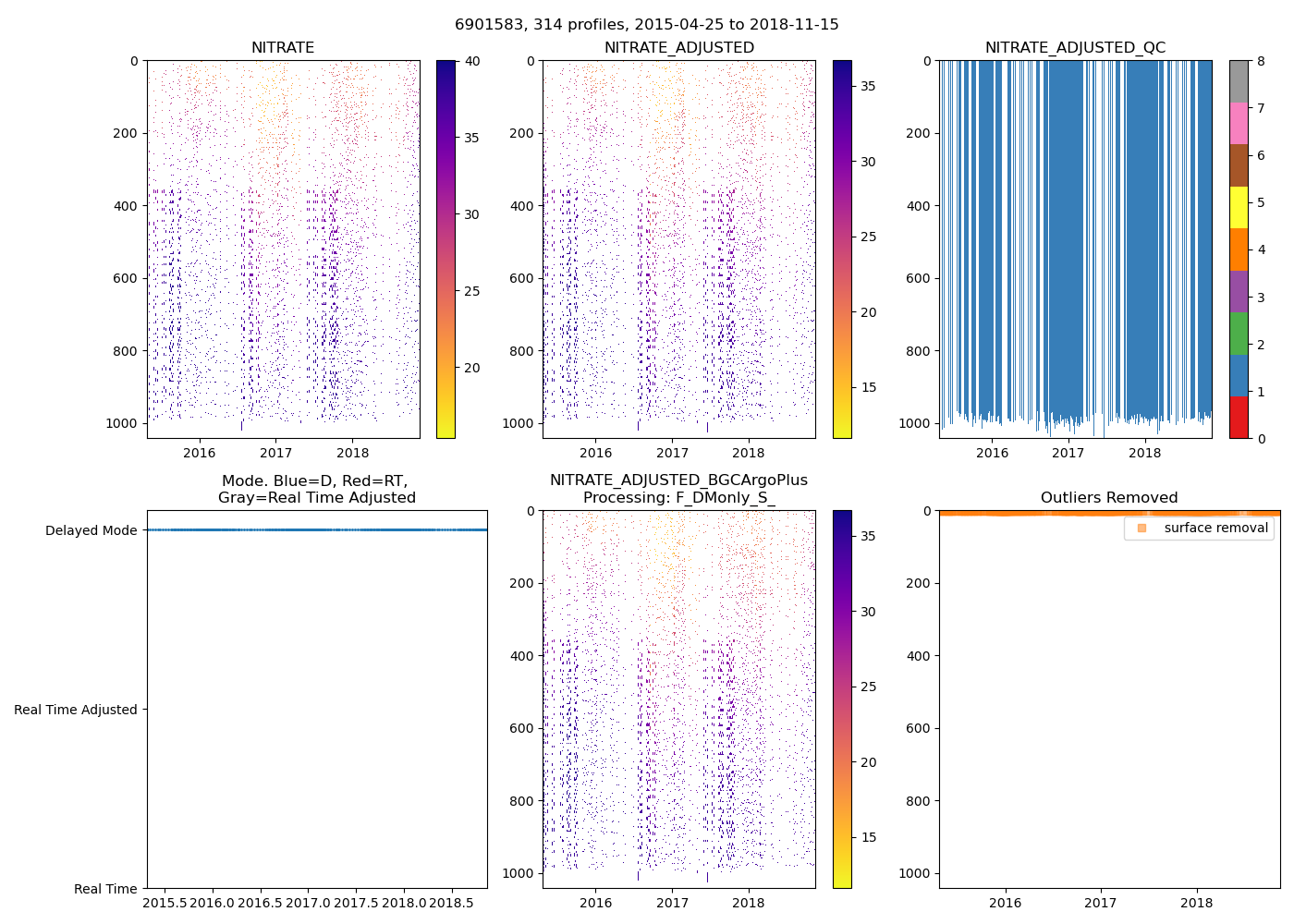Click the NITRATE_ADJUSTED_QC plot title
This screenshot has height=924, width=1294.
coord(1075,48)
